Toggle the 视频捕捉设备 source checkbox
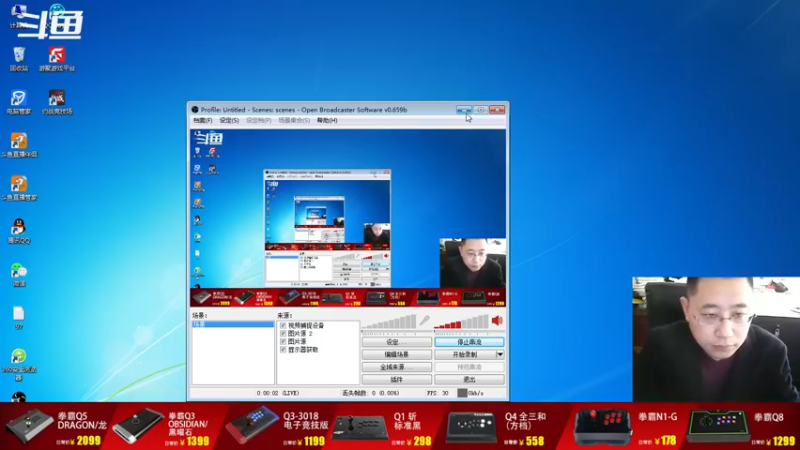The image size is (800, 450). pos(283,326)
